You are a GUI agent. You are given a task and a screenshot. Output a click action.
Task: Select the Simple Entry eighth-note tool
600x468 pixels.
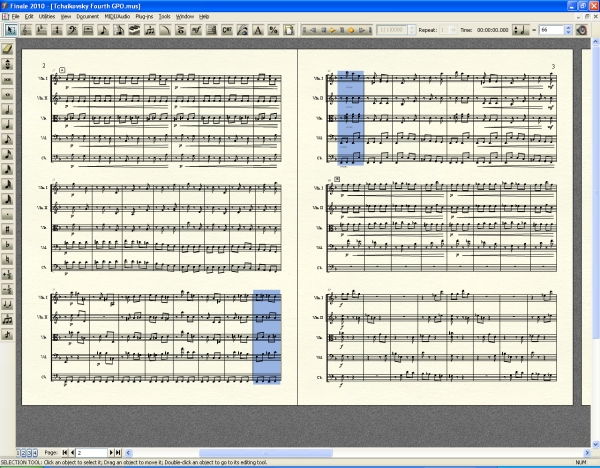(x=103, y=30)
